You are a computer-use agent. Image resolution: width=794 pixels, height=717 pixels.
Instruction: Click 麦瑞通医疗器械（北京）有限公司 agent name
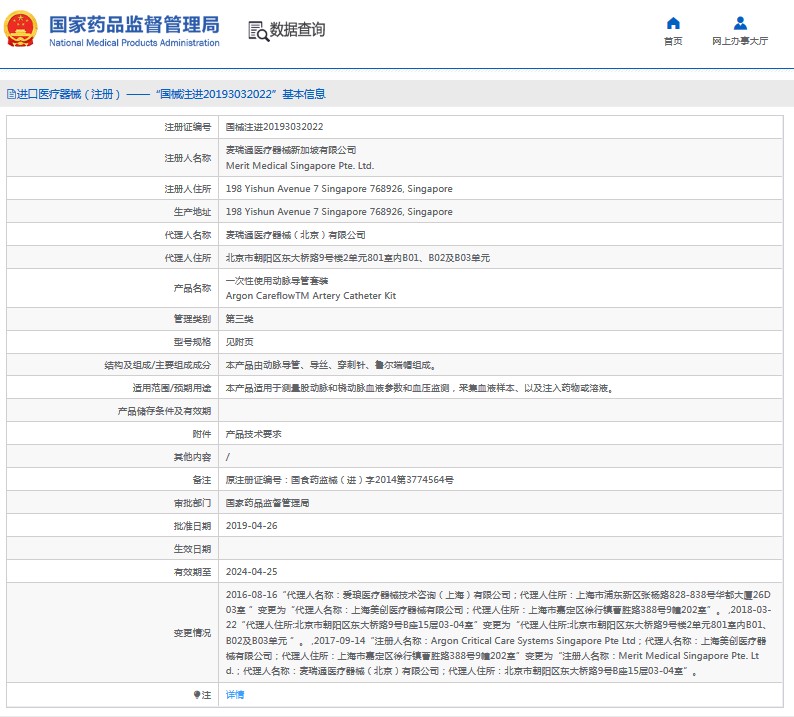[295, 235]
